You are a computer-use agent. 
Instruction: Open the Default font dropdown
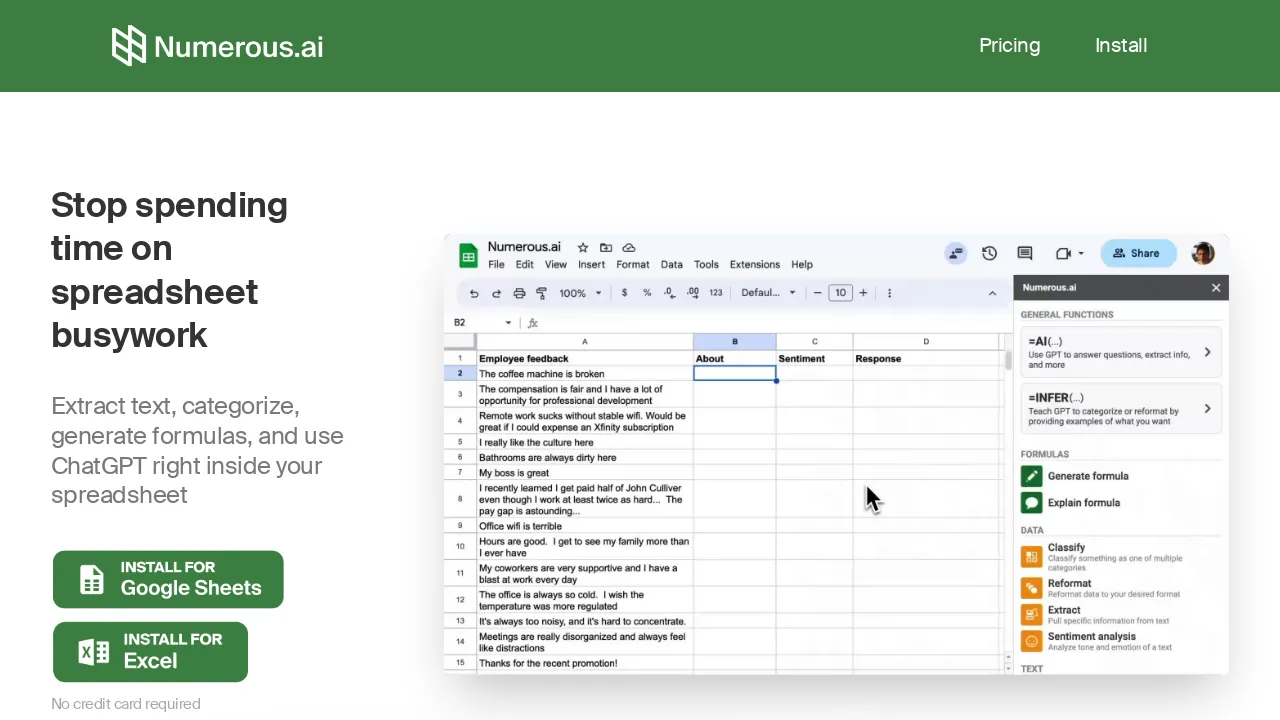pos(768,293)
